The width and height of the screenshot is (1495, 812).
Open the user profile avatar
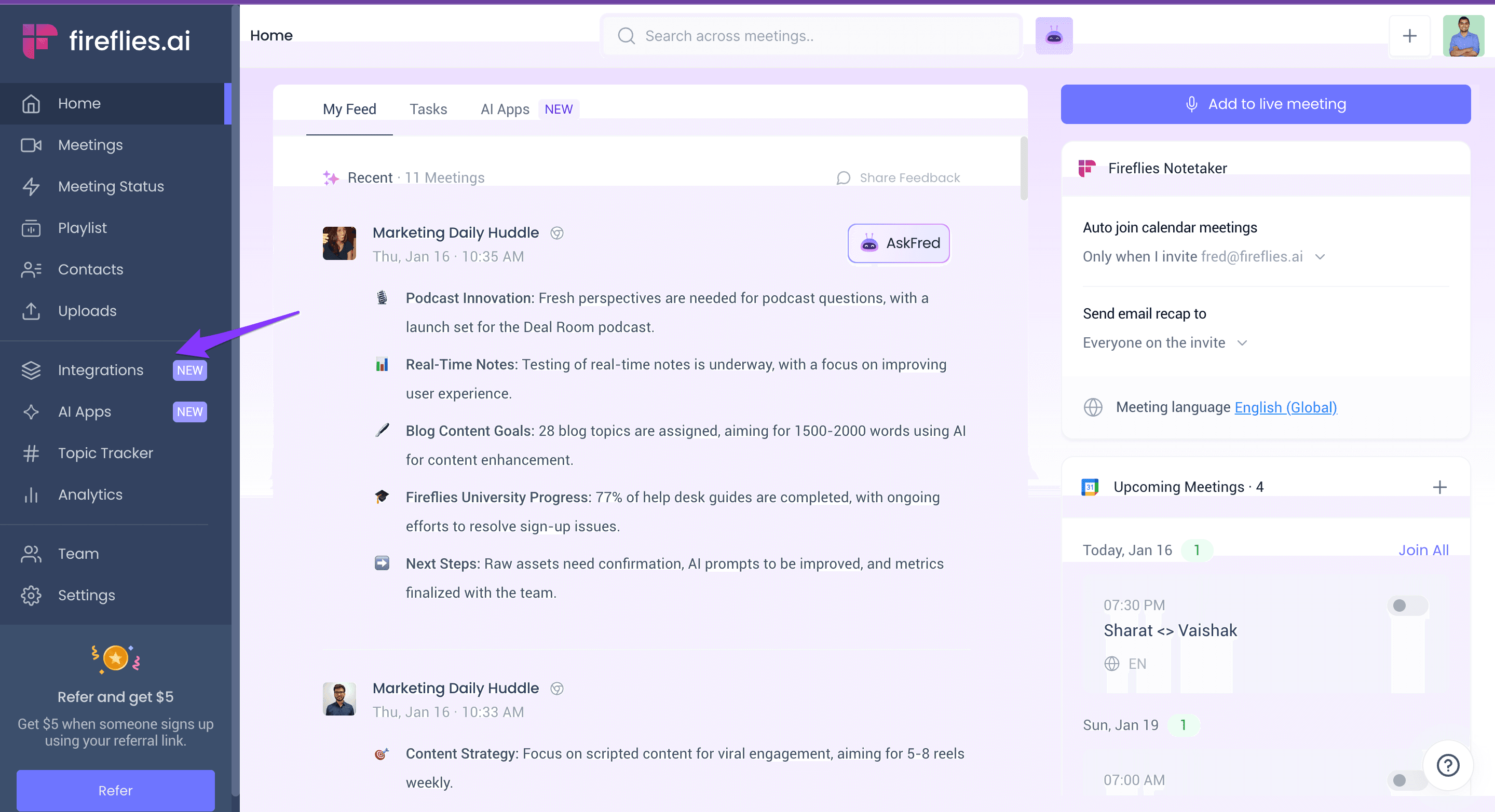(1463, 36)
